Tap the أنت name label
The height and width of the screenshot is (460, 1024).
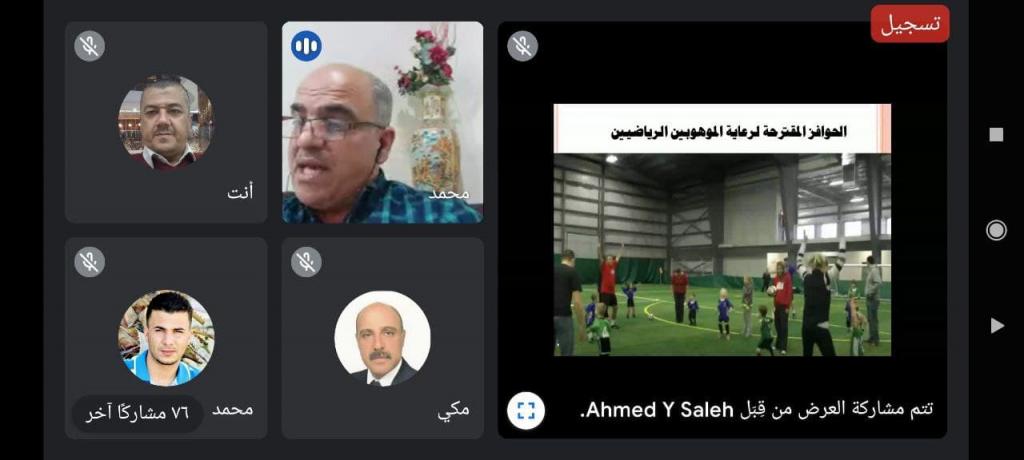[240, 193]
